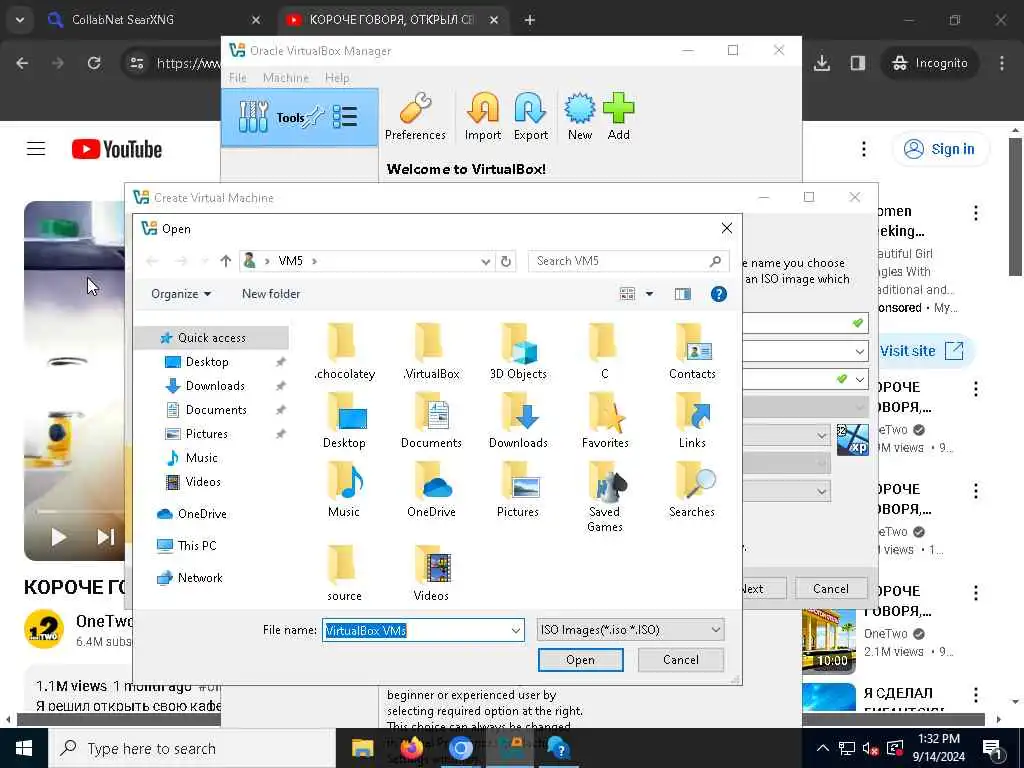
Task: Click Add machine icon in VirtualBox Manager
Action: coord(618,116)
